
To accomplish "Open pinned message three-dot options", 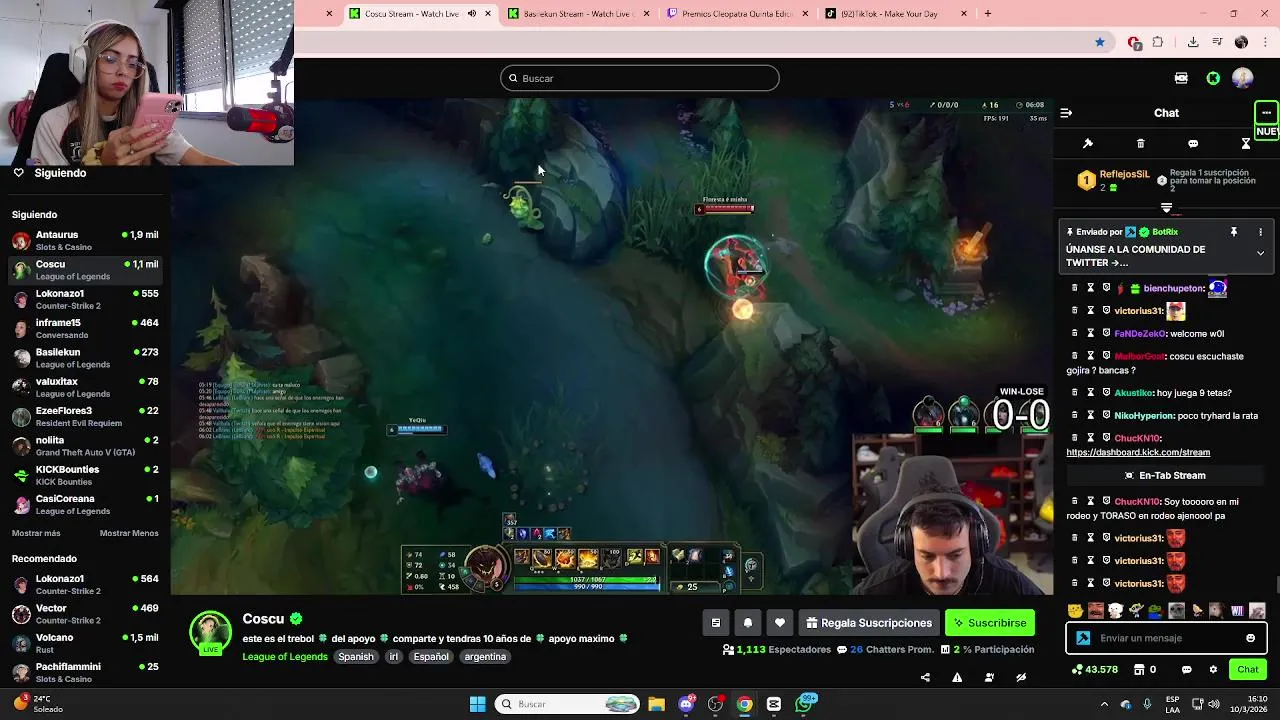I will point(1260,232).
